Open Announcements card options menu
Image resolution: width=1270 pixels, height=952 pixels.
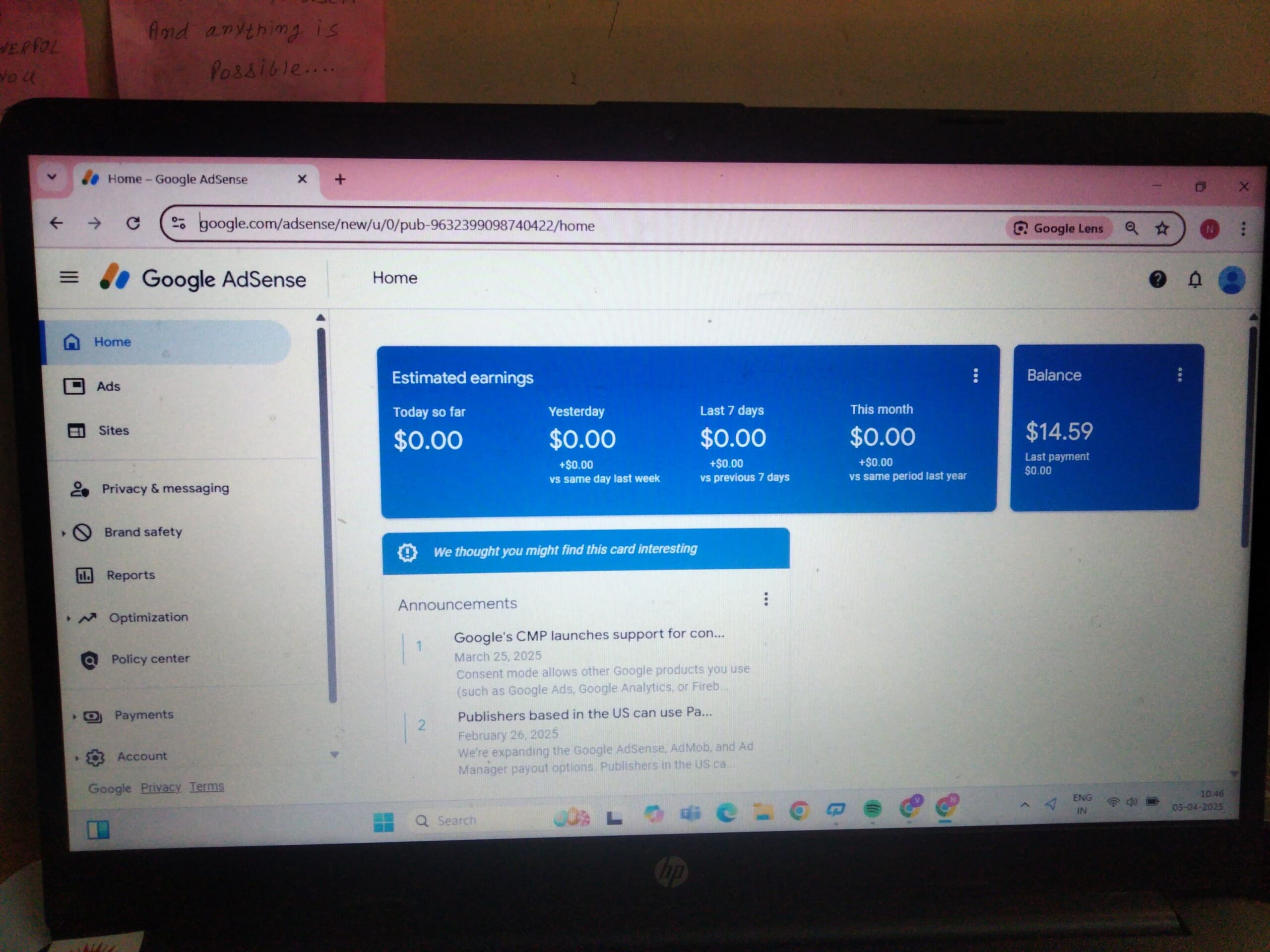click(x=765, y=599)
